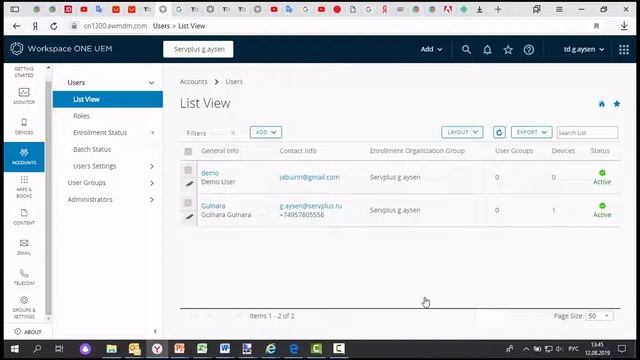The image size is (640, 360).
Task: Open the td g.aysen account dropdown
Action: [584, 49]
